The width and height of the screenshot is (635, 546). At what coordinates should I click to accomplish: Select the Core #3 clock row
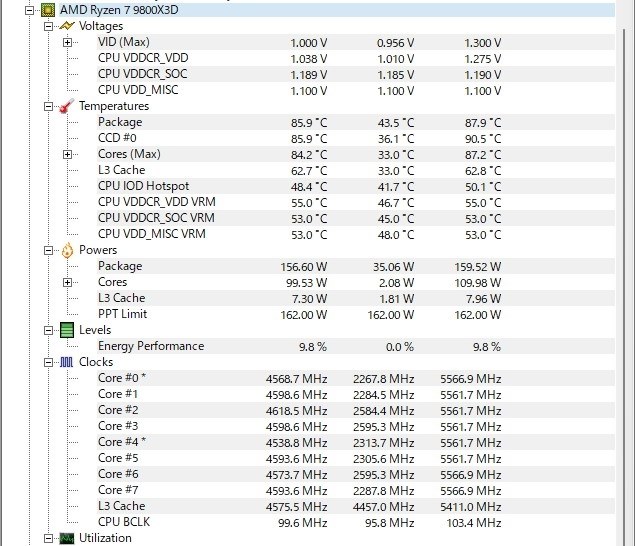(356, 426)
